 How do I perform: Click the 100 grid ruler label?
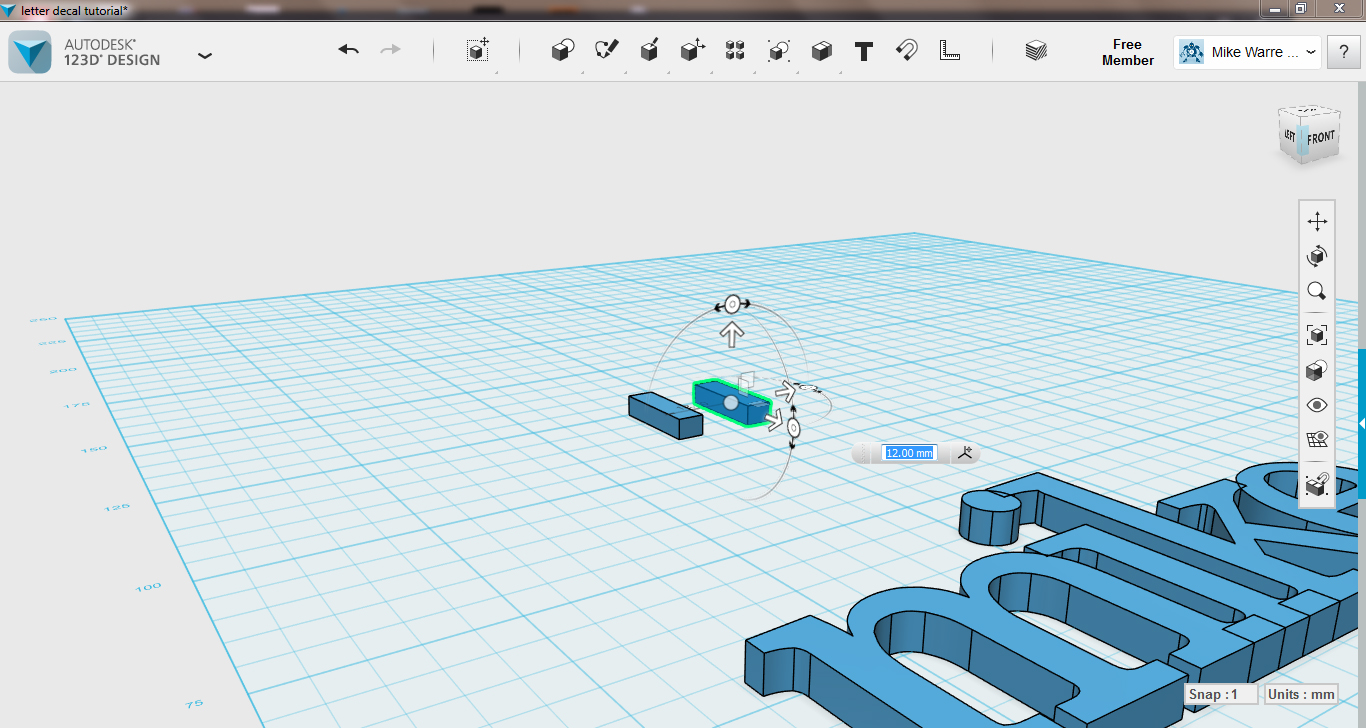coord(148,587)
